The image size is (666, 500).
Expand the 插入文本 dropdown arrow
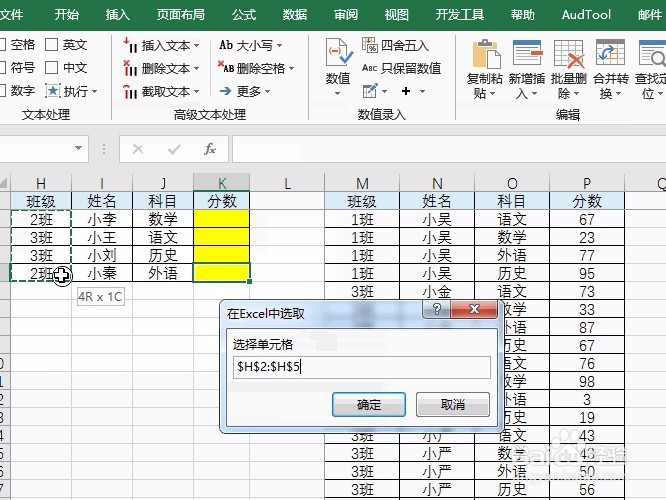pyautogui.click(x=196, y=45)
